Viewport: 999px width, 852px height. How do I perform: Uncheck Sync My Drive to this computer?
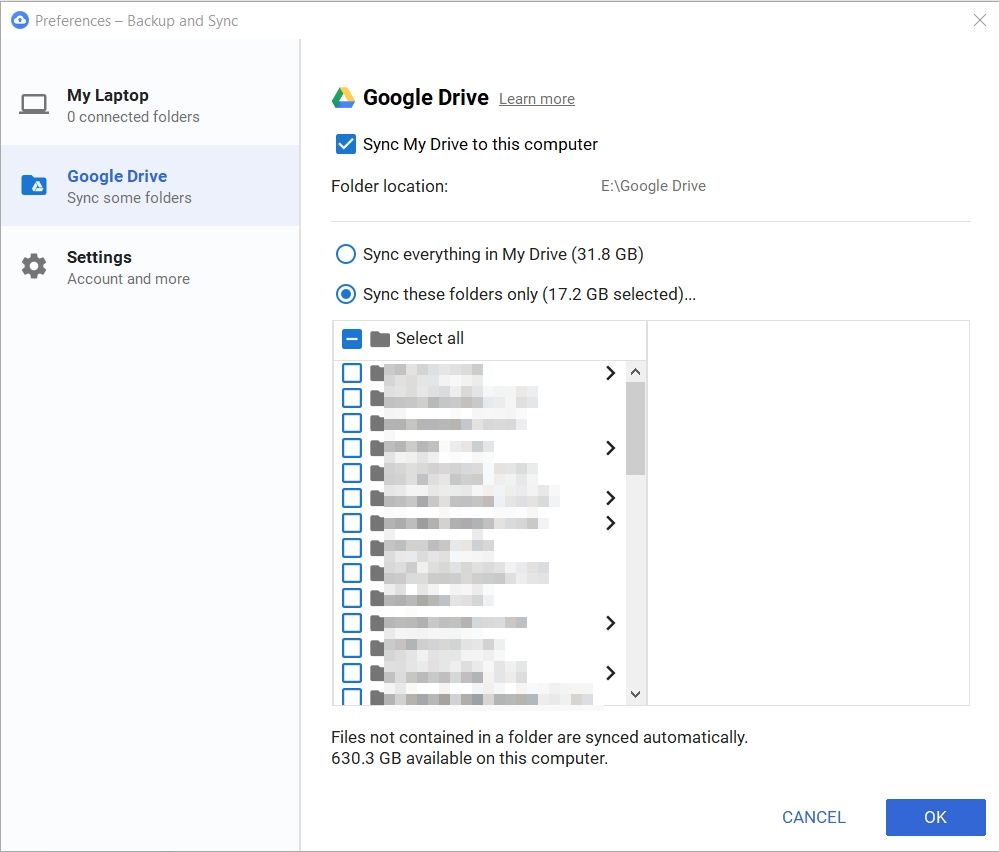pyautogui.click(x=345, y=143)
